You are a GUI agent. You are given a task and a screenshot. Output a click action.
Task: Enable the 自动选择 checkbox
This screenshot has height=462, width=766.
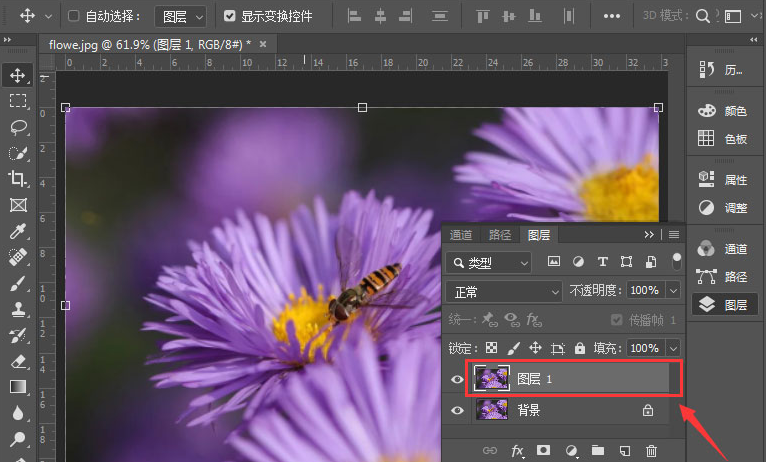(73, 16)
